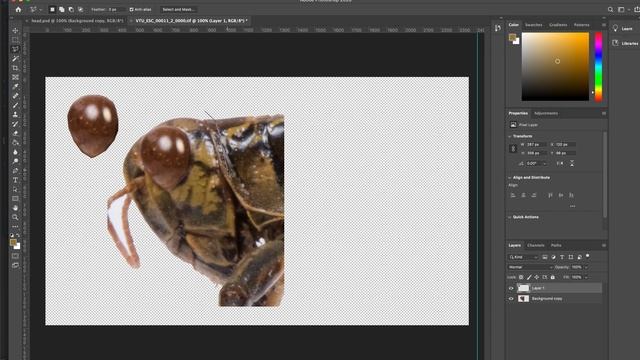The width and height of the screenshot is (640, 360).
Task: Toggle lock image pixels brush icon
Action: pos(529,277)
